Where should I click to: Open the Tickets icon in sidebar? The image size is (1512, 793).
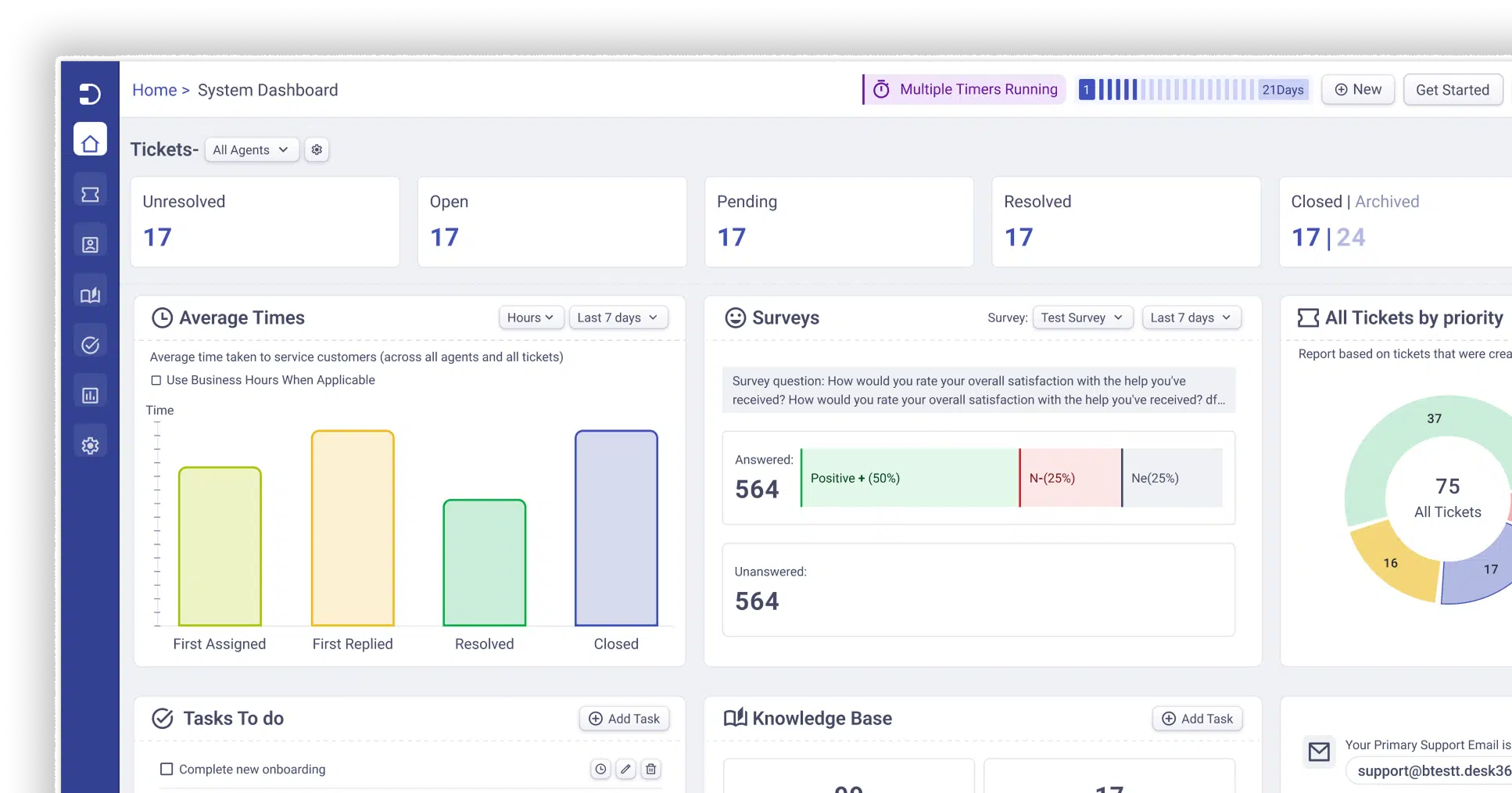[90, 194]
